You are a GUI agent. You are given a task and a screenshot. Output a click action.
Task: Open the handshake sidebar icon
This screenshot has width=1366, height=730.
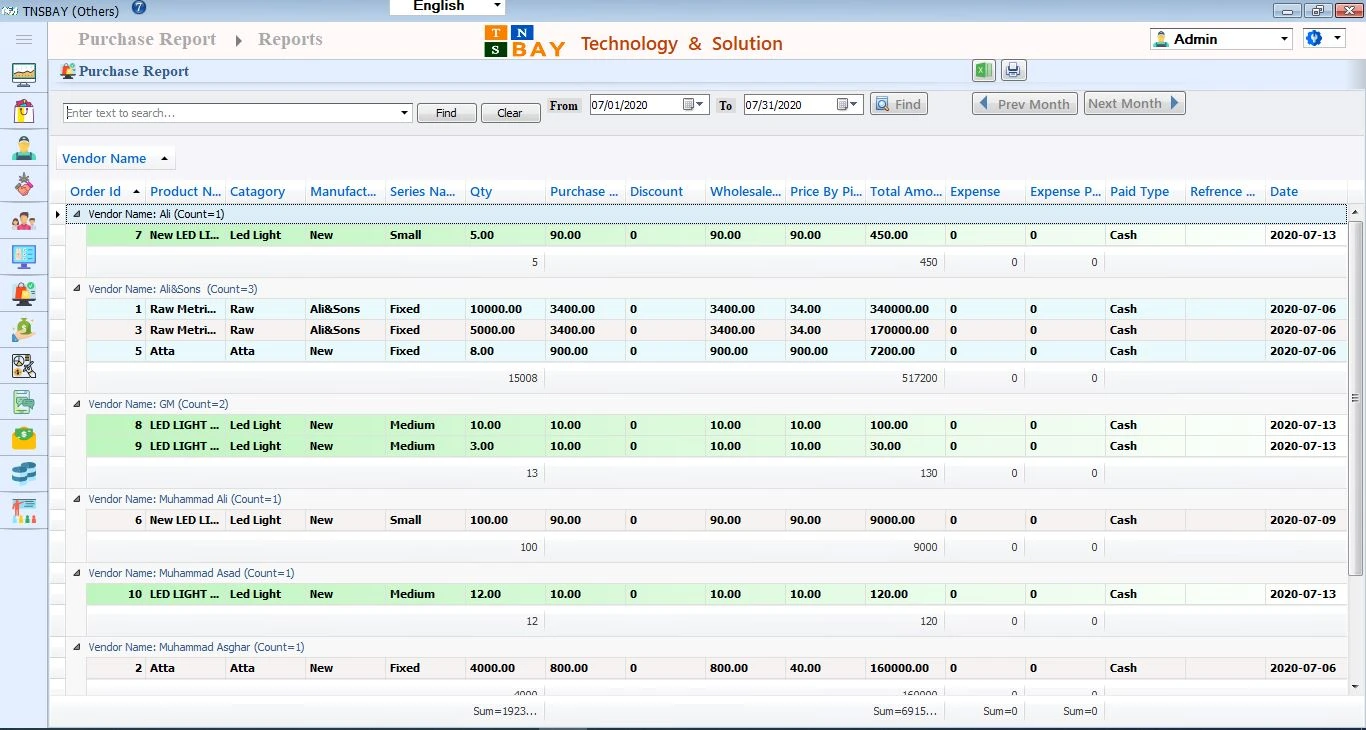pyautogui.click(x=24, y=184)
